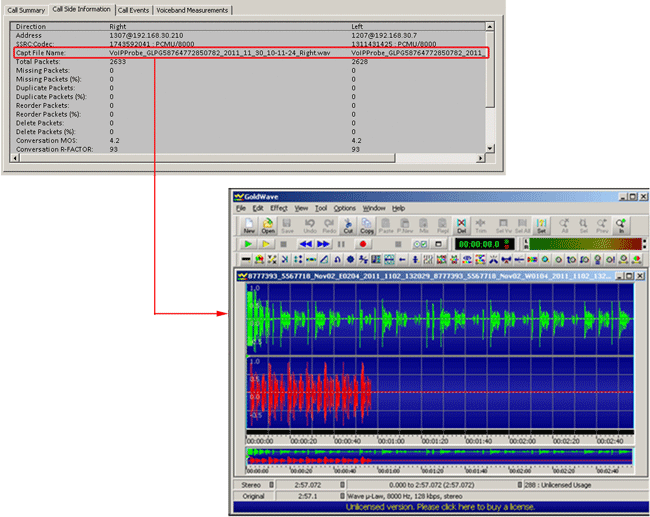Click the Paste toolbar icon
Viewport: 650px width, 517px height.
[386, 226]
